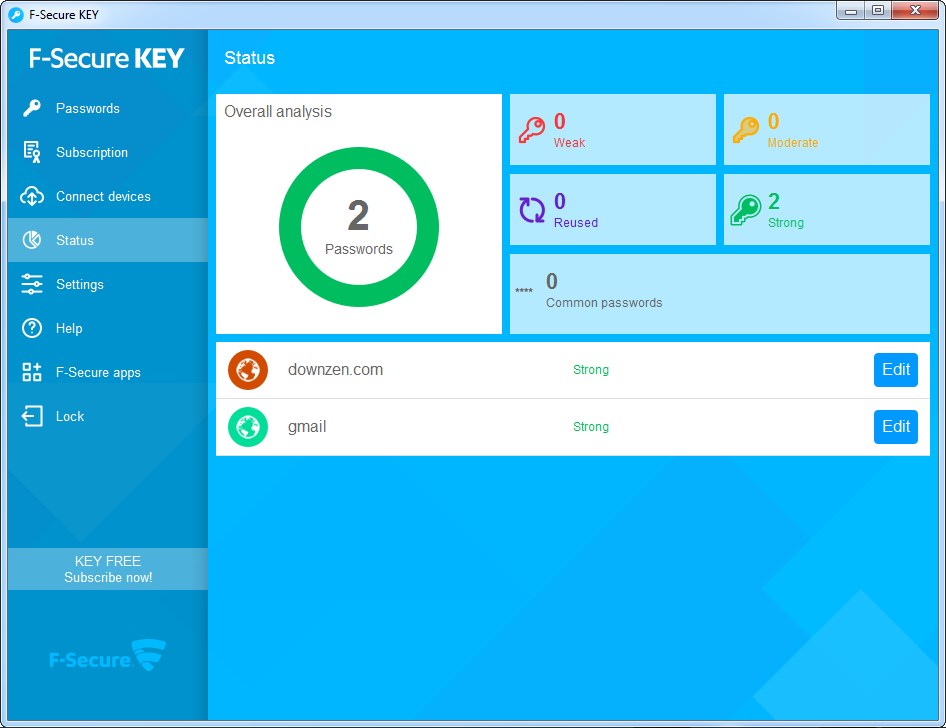Open the Help page
Screen dimensions: 946x728
tap(108, 328)
